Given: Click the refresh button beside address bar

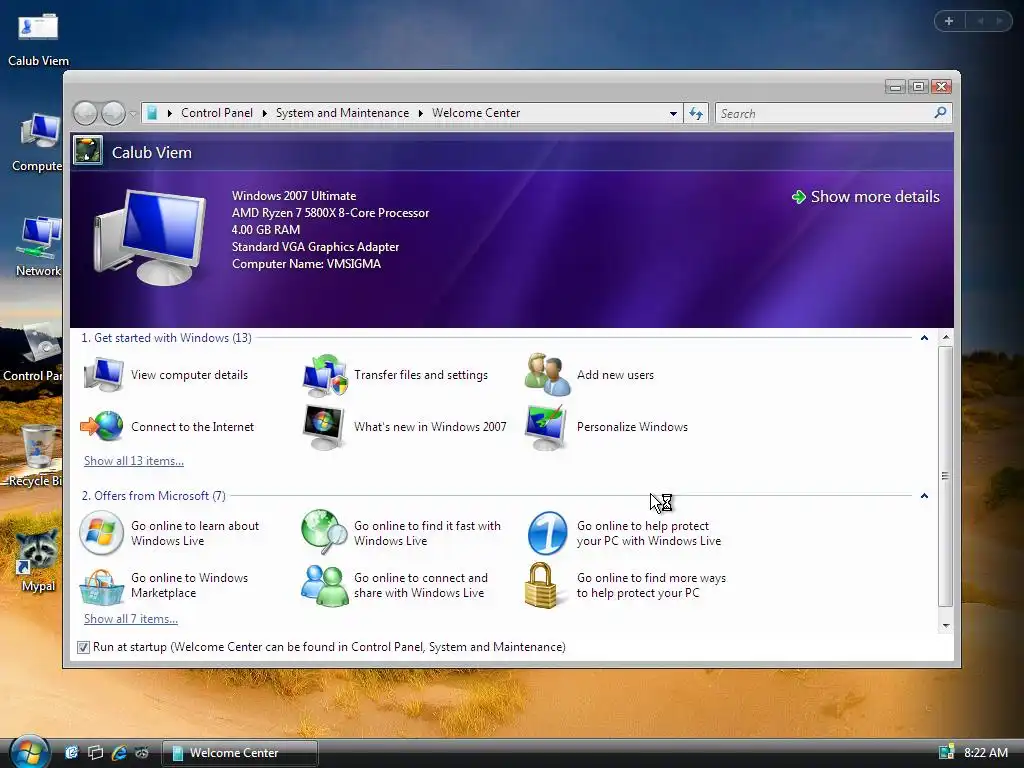Looking at the screenshot, I should point(696,114).
